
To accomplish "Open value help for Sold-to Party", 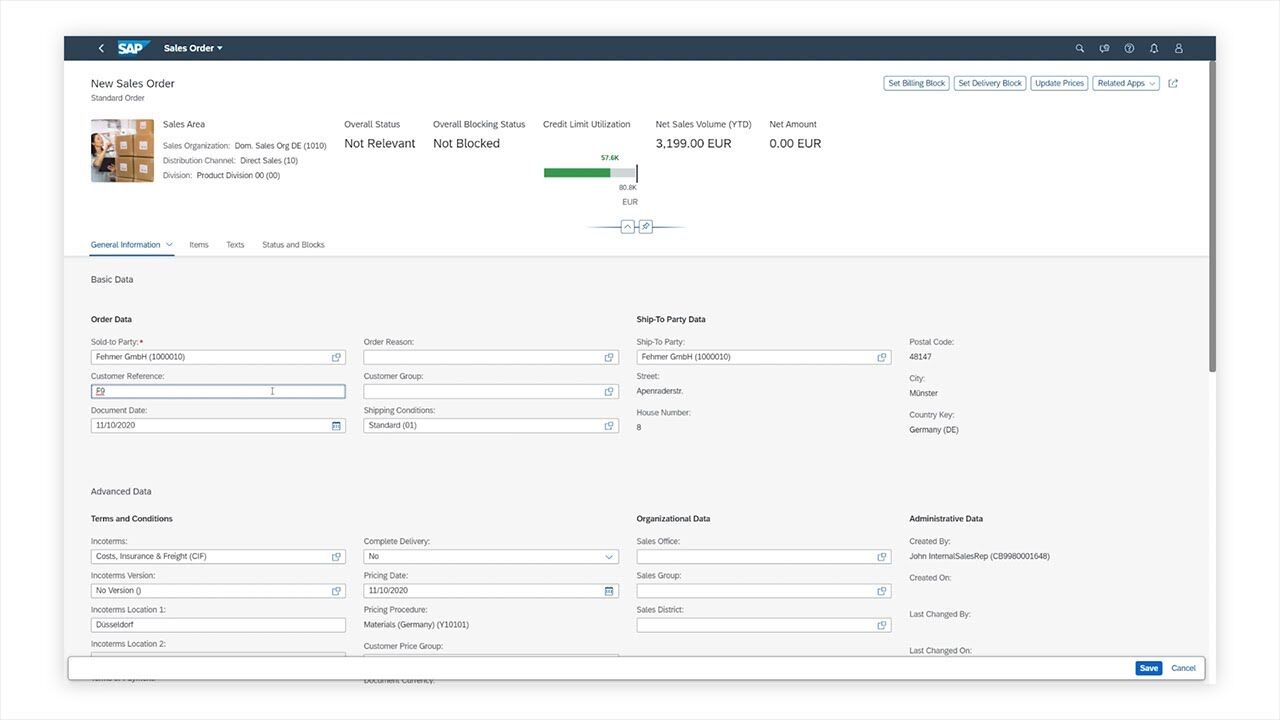I will pos(337,356).
